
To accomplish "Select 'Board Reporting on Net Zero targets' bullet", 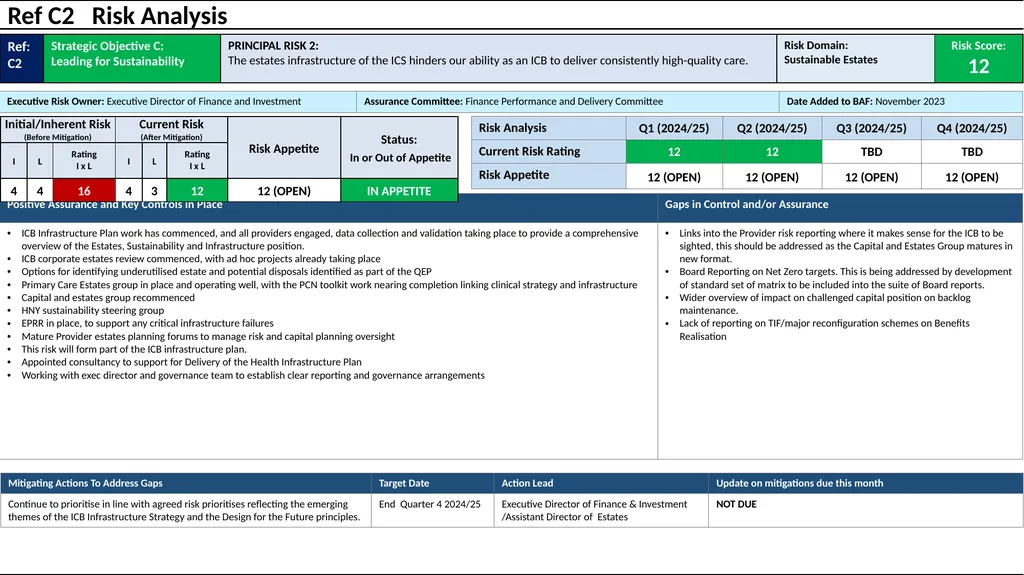I will [x=845, y=278].
